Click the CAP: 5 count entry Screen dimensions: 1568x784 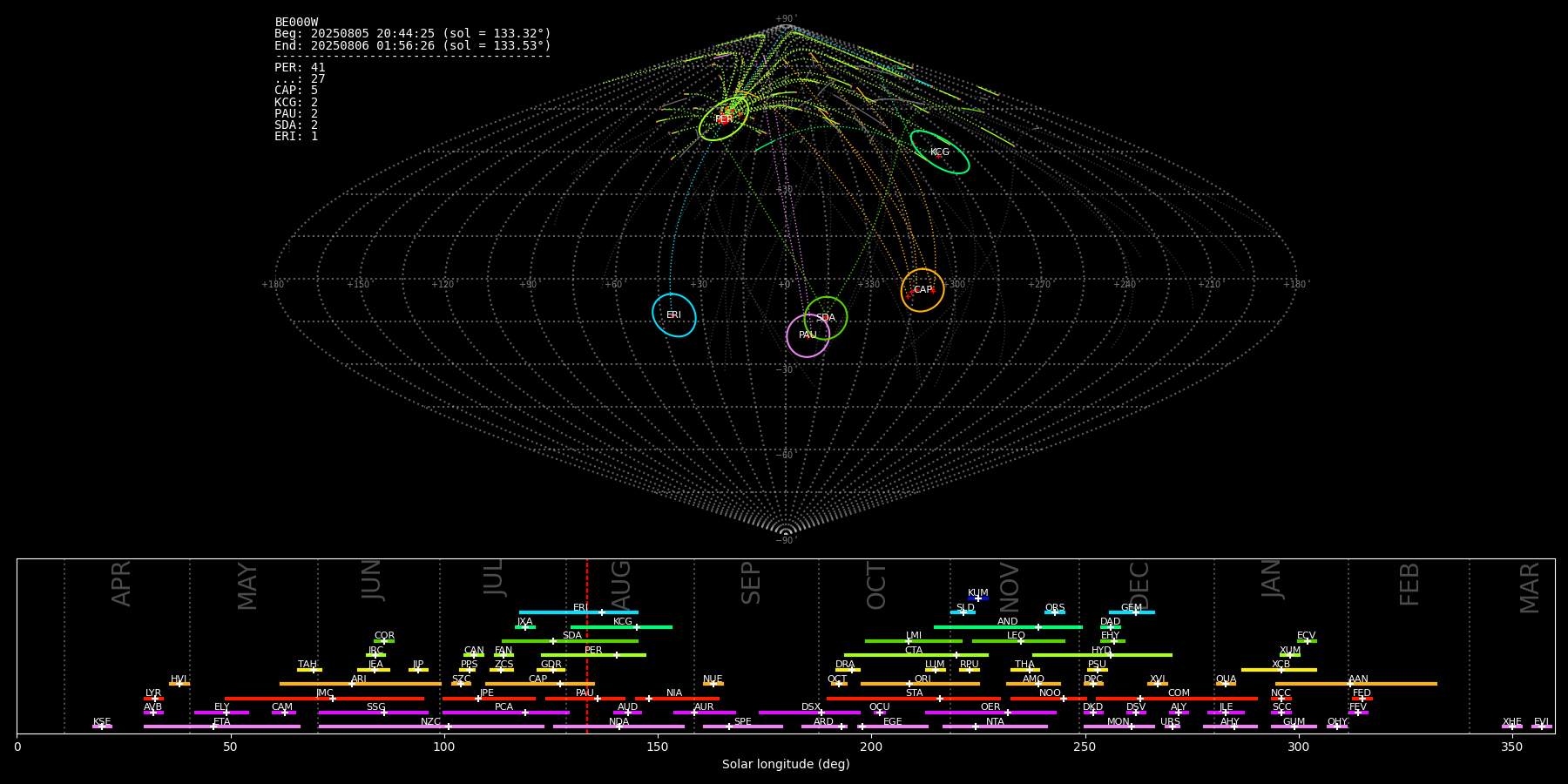296,91
